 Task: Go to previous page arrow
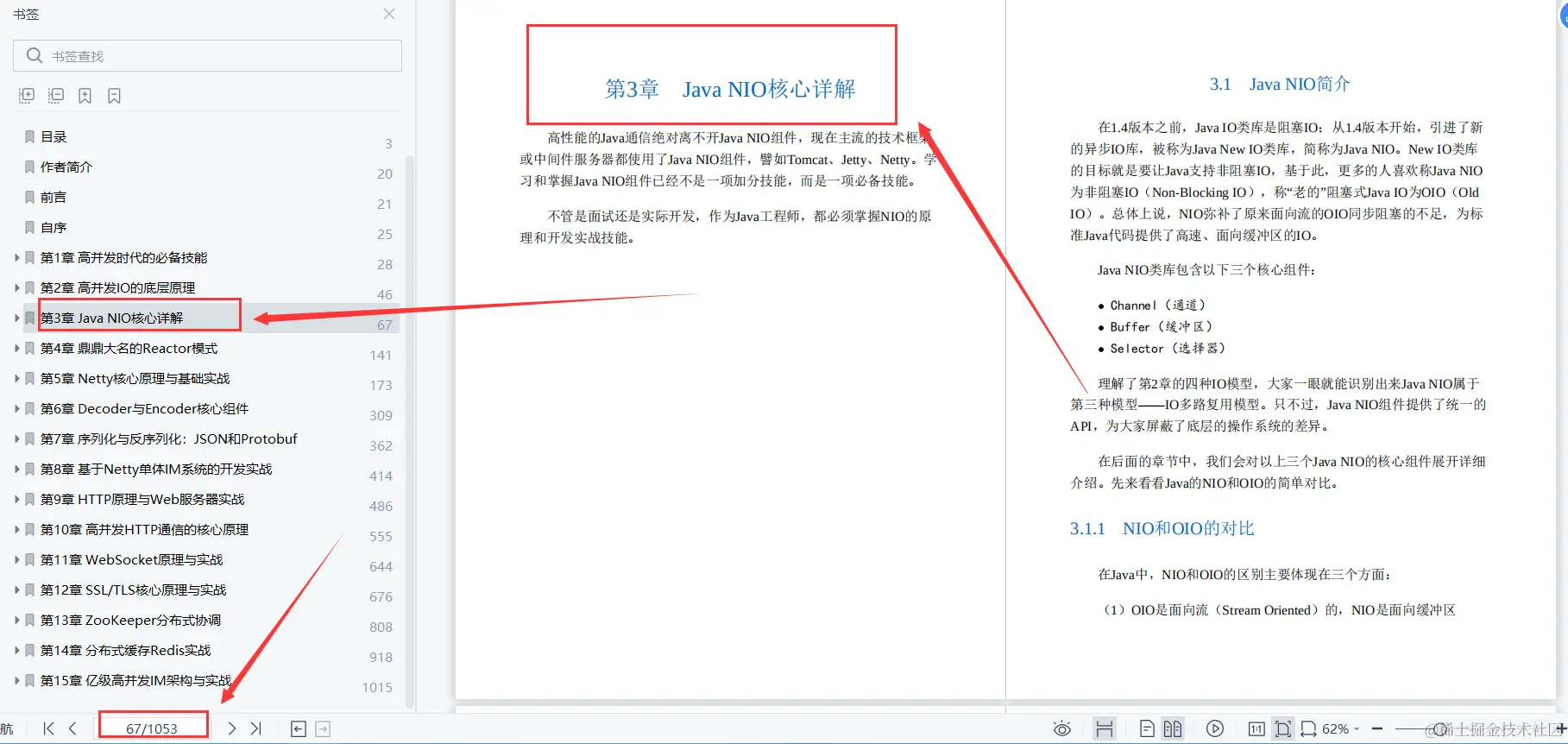pos(72,728)
